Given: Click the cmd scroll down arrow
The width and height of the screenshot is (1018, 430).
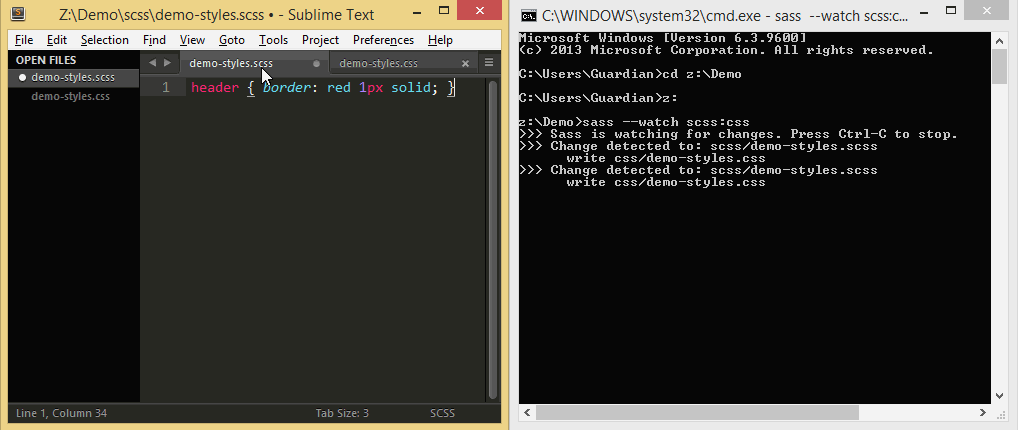Looking at the screenshot, I should [1000, 396].
